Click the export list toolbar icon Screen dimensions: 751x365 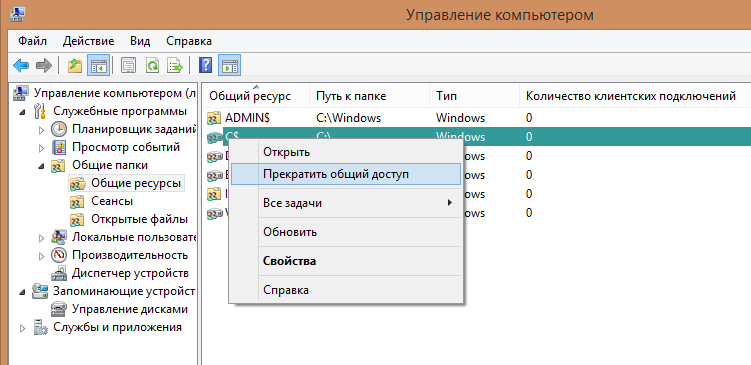point(175,66)
